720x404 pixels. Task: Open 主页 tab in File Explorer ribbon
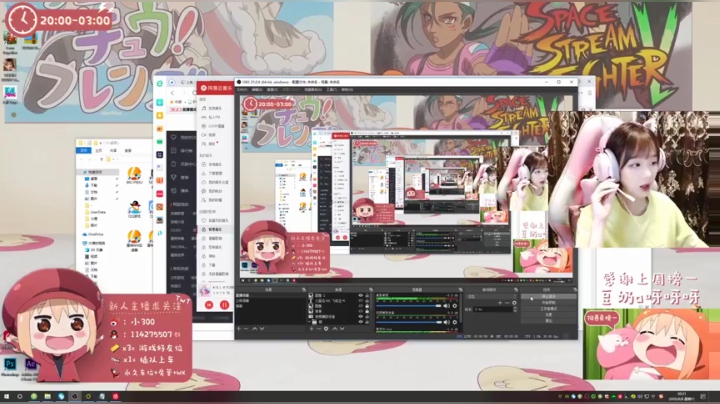(x=99, y=150)
